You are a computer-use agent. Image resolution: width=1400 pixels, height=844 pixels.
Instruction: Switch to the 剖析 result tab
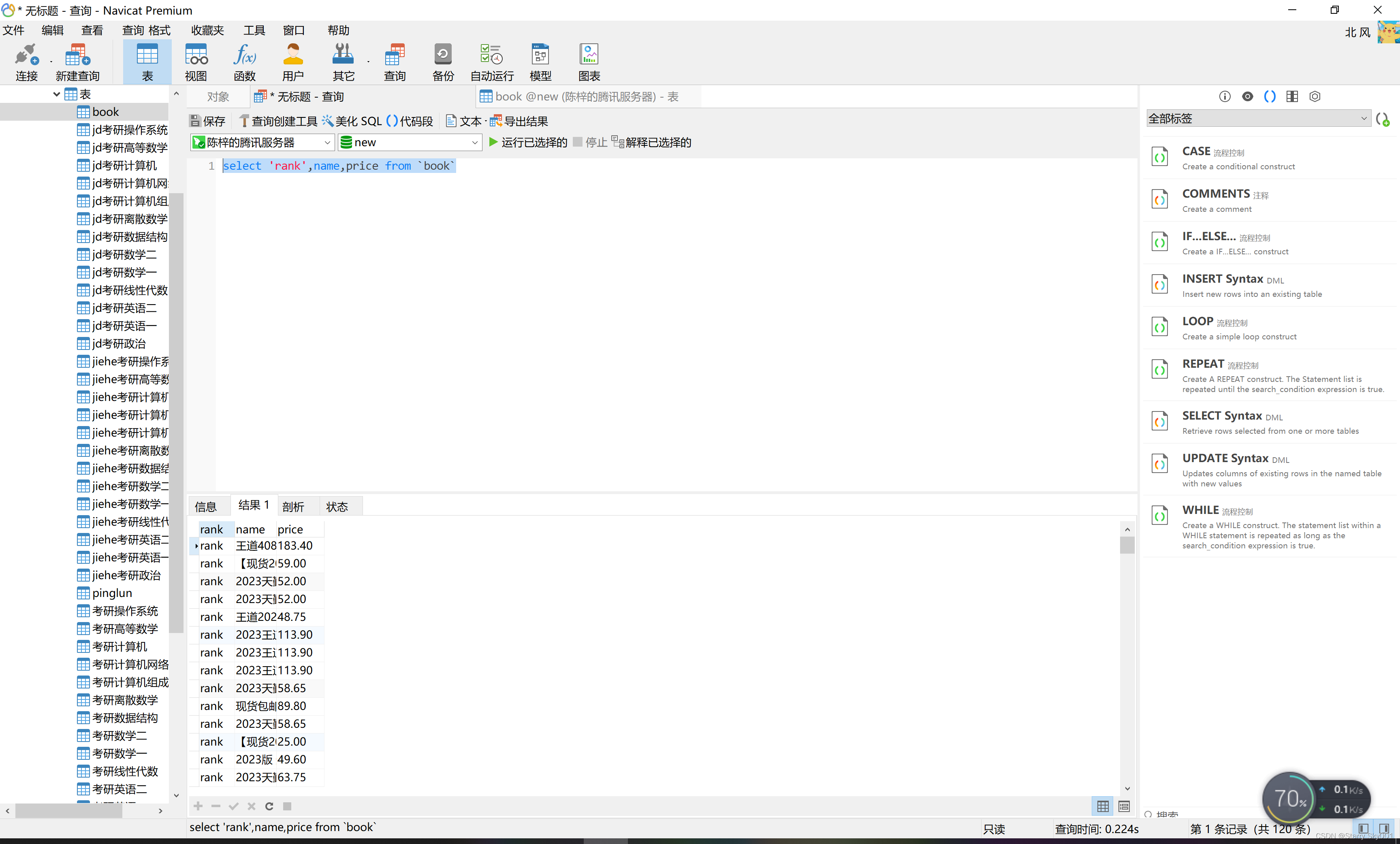[293, 506]
